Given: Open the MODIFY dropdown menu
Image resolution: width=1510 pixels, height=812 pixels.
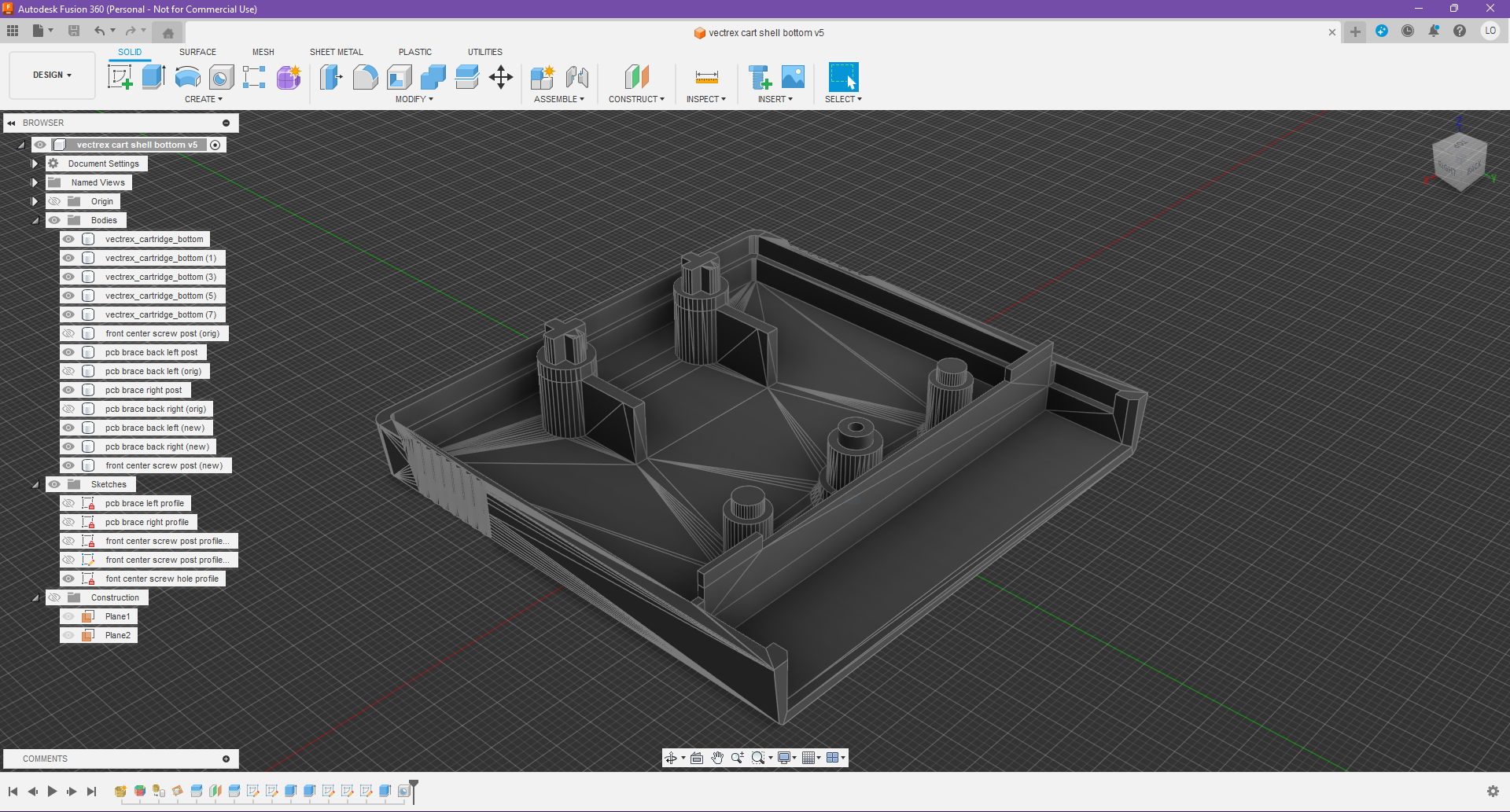Looking at the screenshot, I should click(x=414, y=99).
